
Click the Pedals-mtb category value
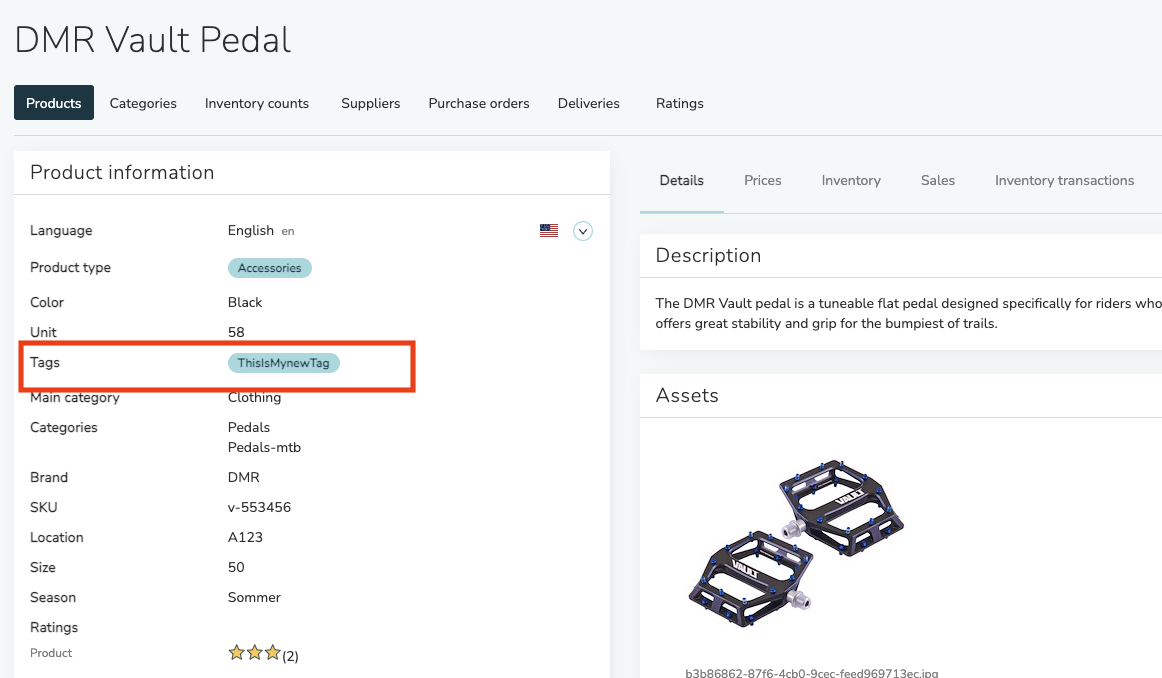pos(265,448)
